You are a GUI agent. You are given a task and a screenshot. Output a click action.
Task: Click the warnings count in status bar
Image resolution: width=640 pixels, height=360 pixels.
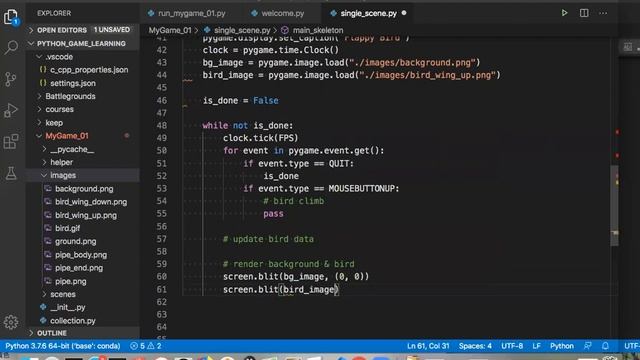point(154,346)
